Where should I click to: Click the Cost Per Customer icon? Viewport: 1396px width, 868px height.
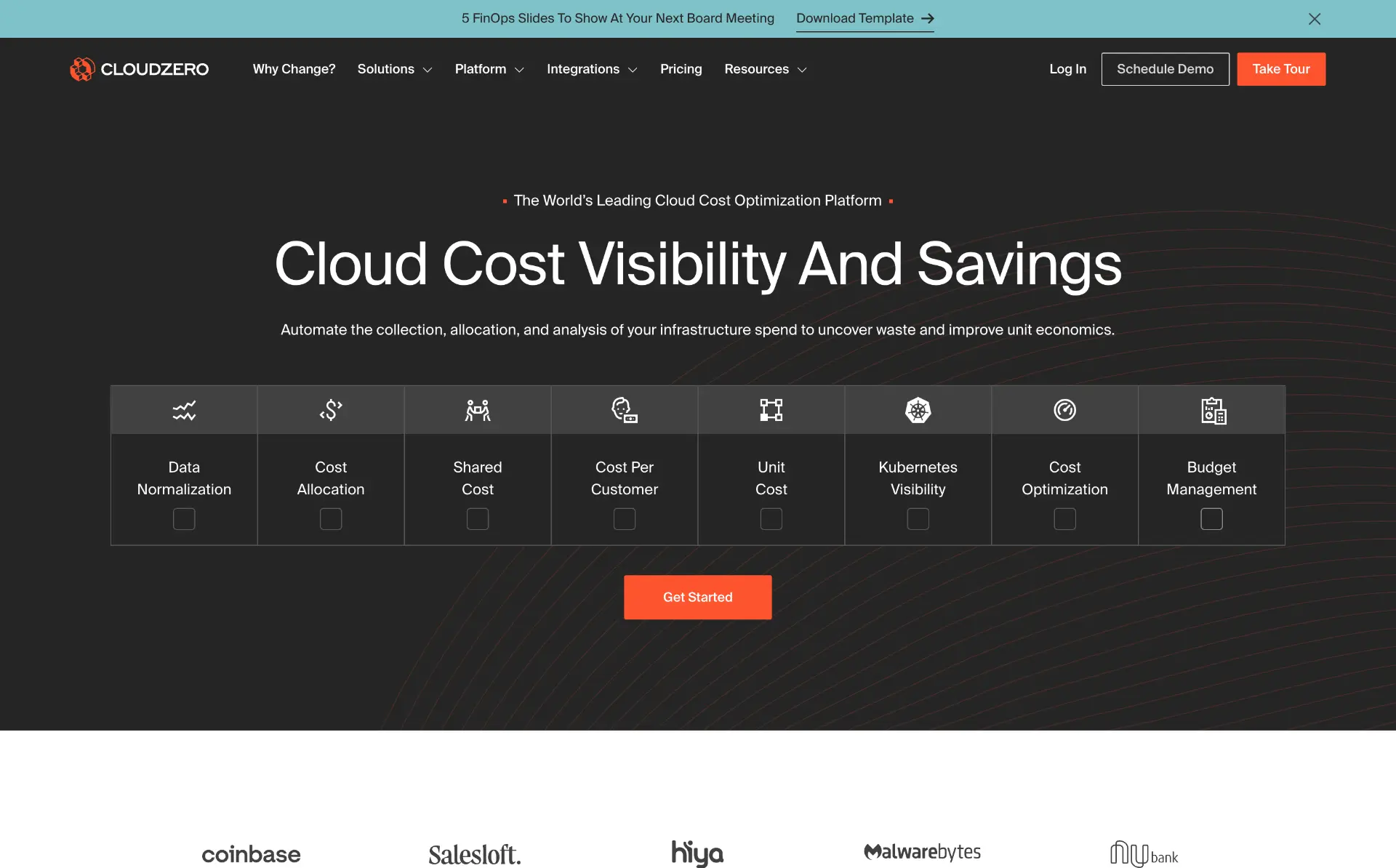624,409
